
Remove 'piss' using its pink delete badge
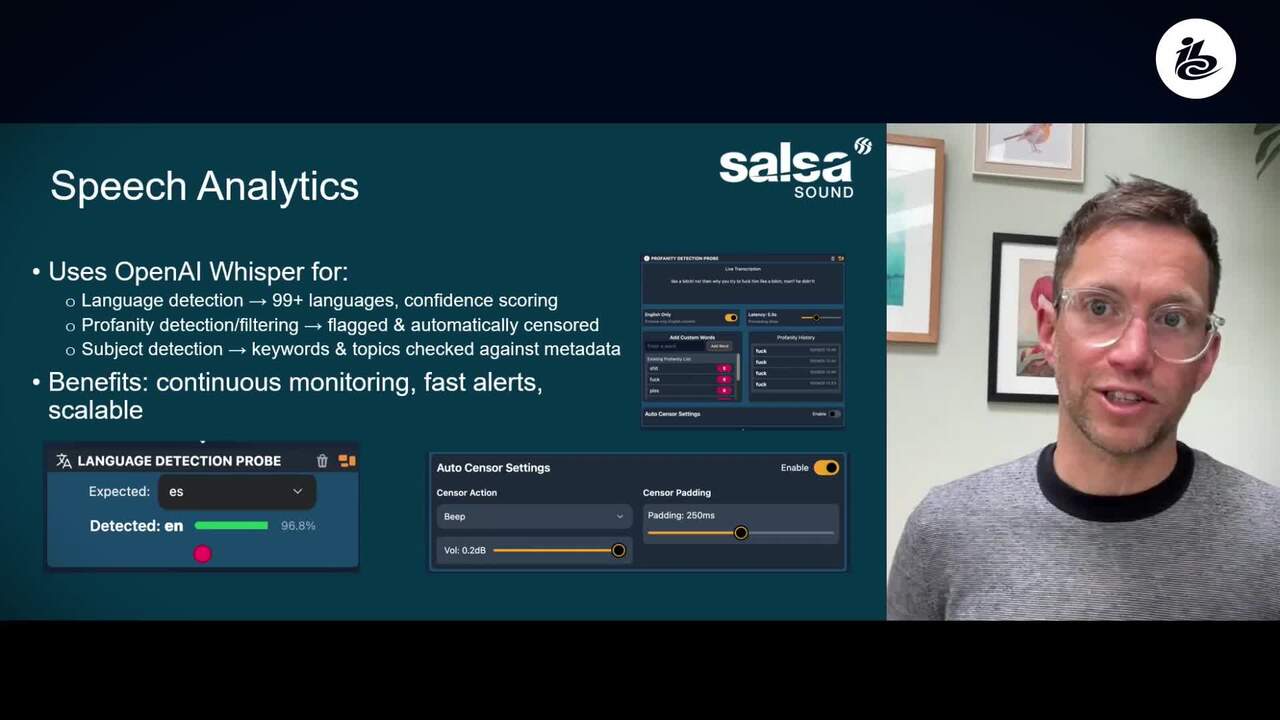click(x=724, y=391)
